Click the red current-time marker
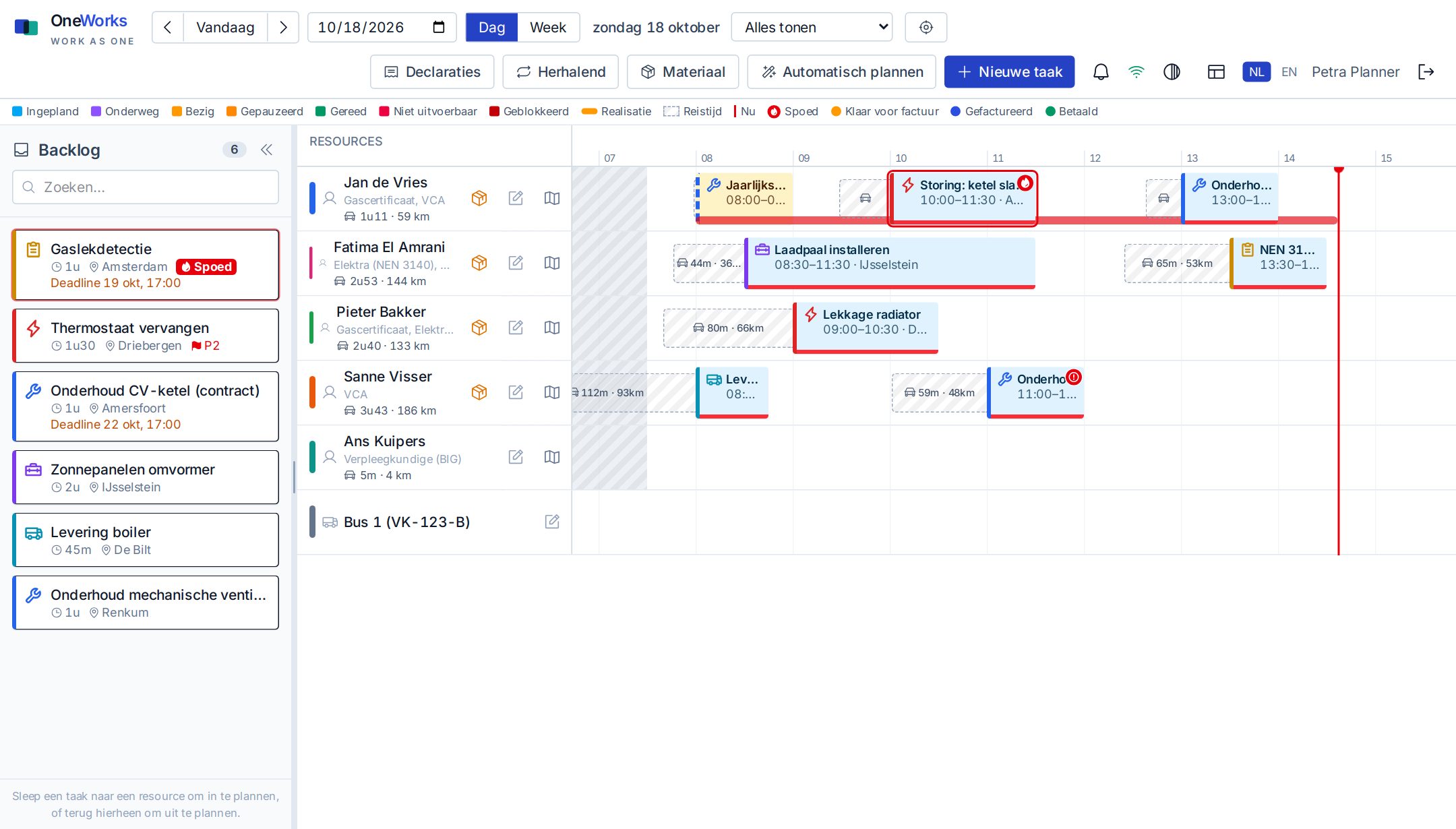 tap(1339, 361)
